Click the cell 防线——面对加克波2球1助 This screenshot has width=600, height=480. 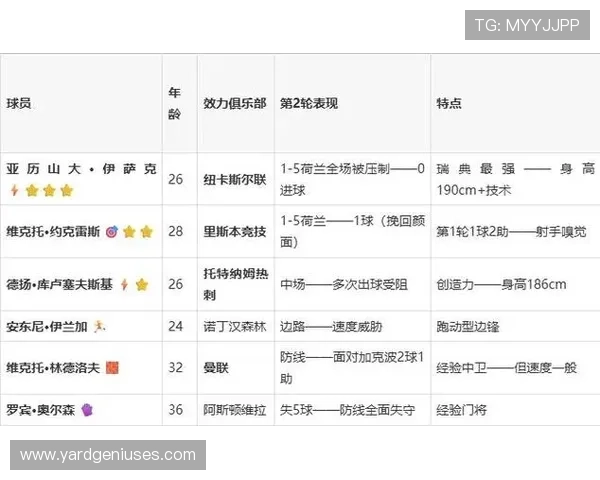click(352, 368)
